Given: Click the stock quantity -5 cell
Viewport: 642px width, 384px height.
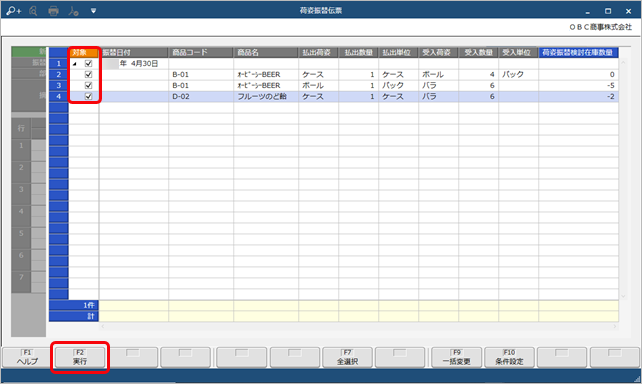Looking at the screenshot, I should (x=579, y=86).
